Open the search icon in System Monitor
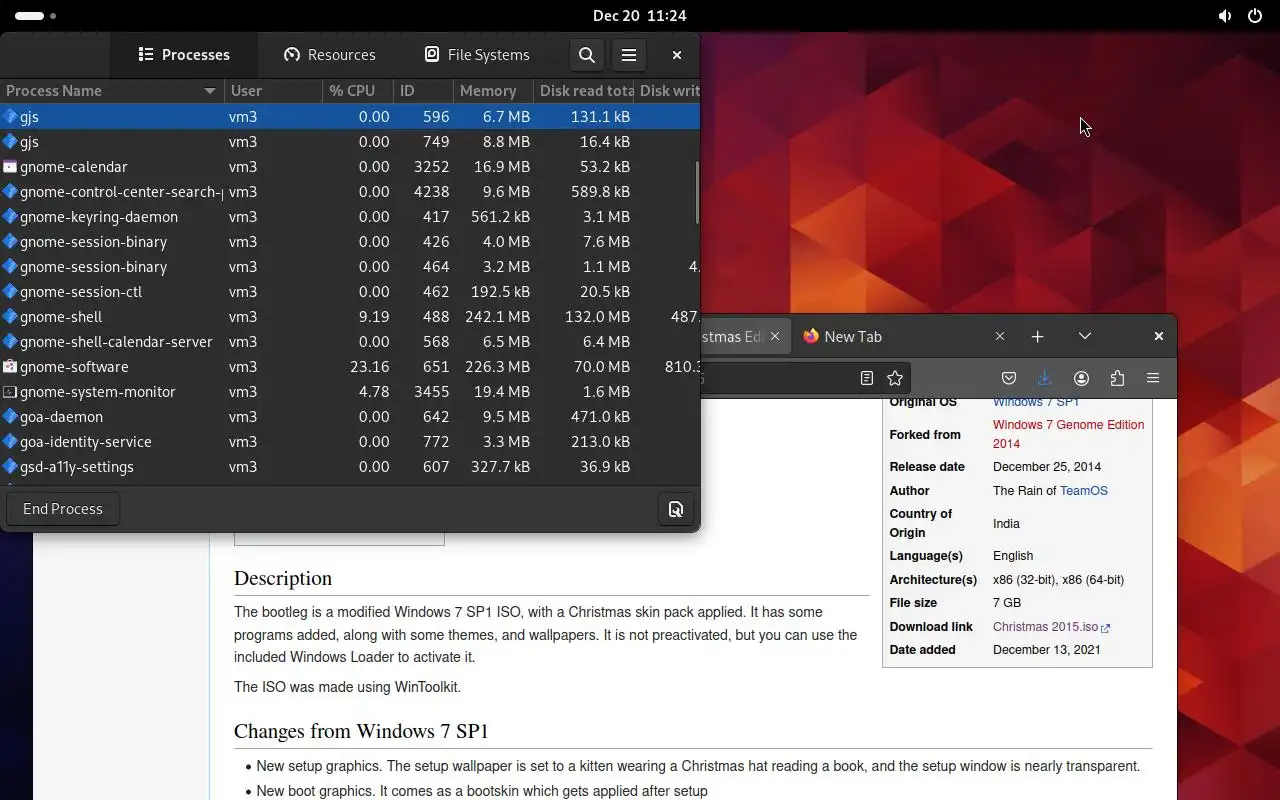The width and height of the screenshot is (1280, 800). click(587, 55)
